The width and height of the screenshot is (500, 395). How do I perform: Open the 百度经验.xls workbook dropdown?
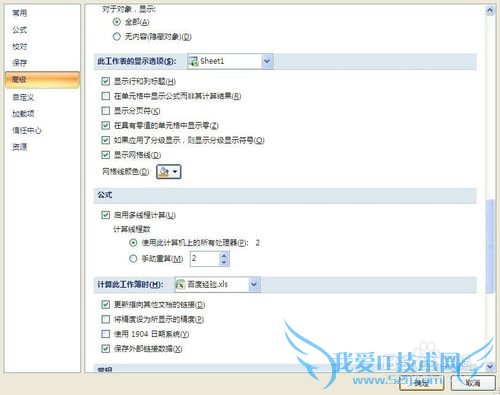pos(254,284)
